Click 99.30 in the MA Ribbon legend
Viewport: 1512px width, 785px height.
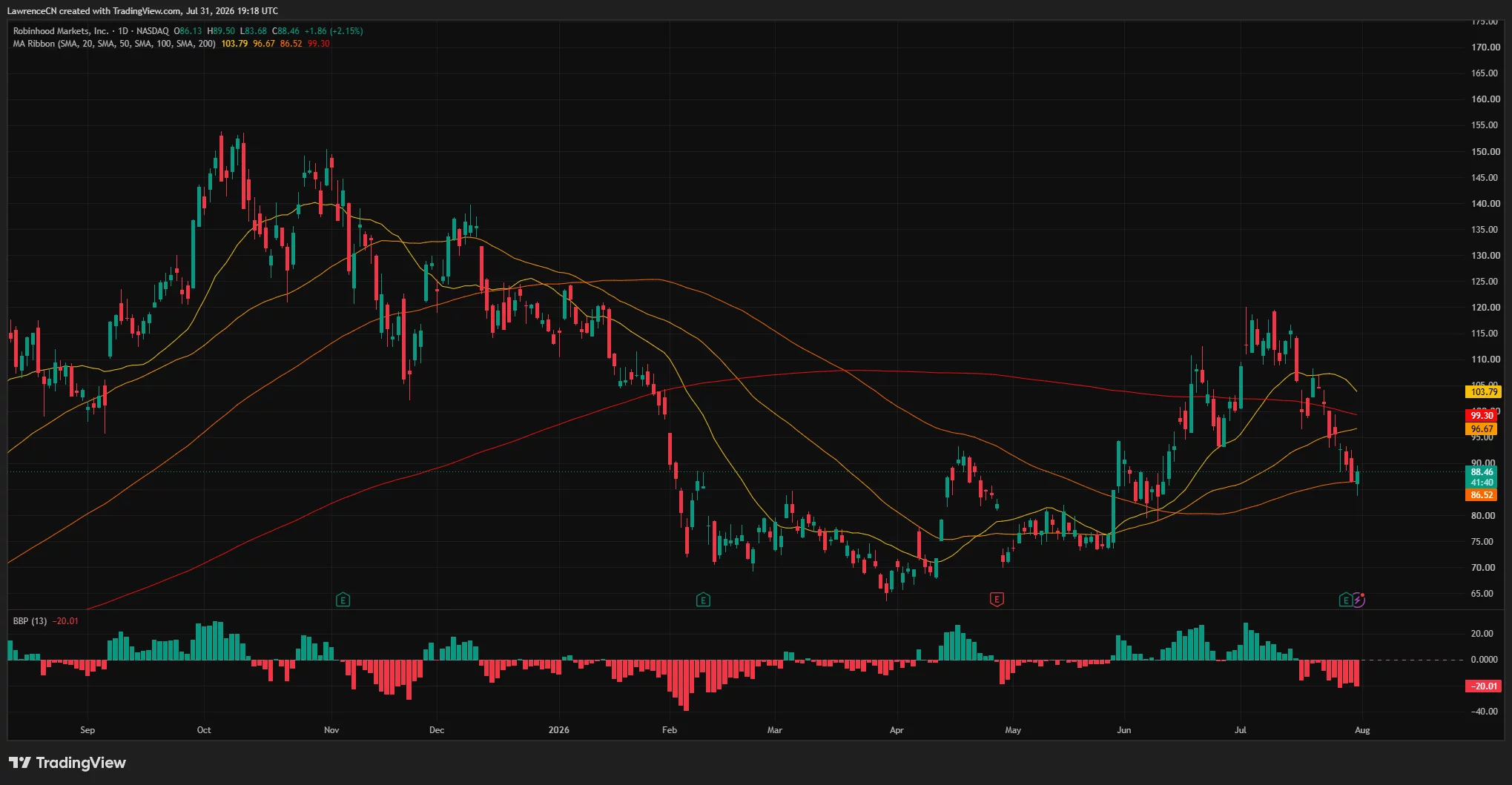point(318,44)
